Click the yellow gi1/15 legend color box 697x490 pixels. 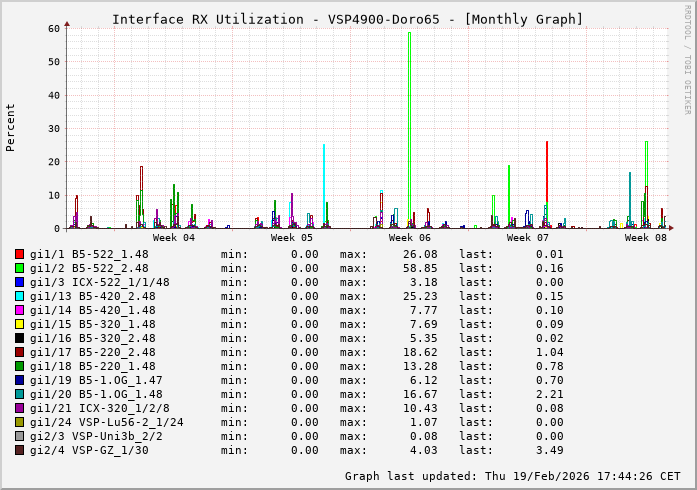point(20,324)
